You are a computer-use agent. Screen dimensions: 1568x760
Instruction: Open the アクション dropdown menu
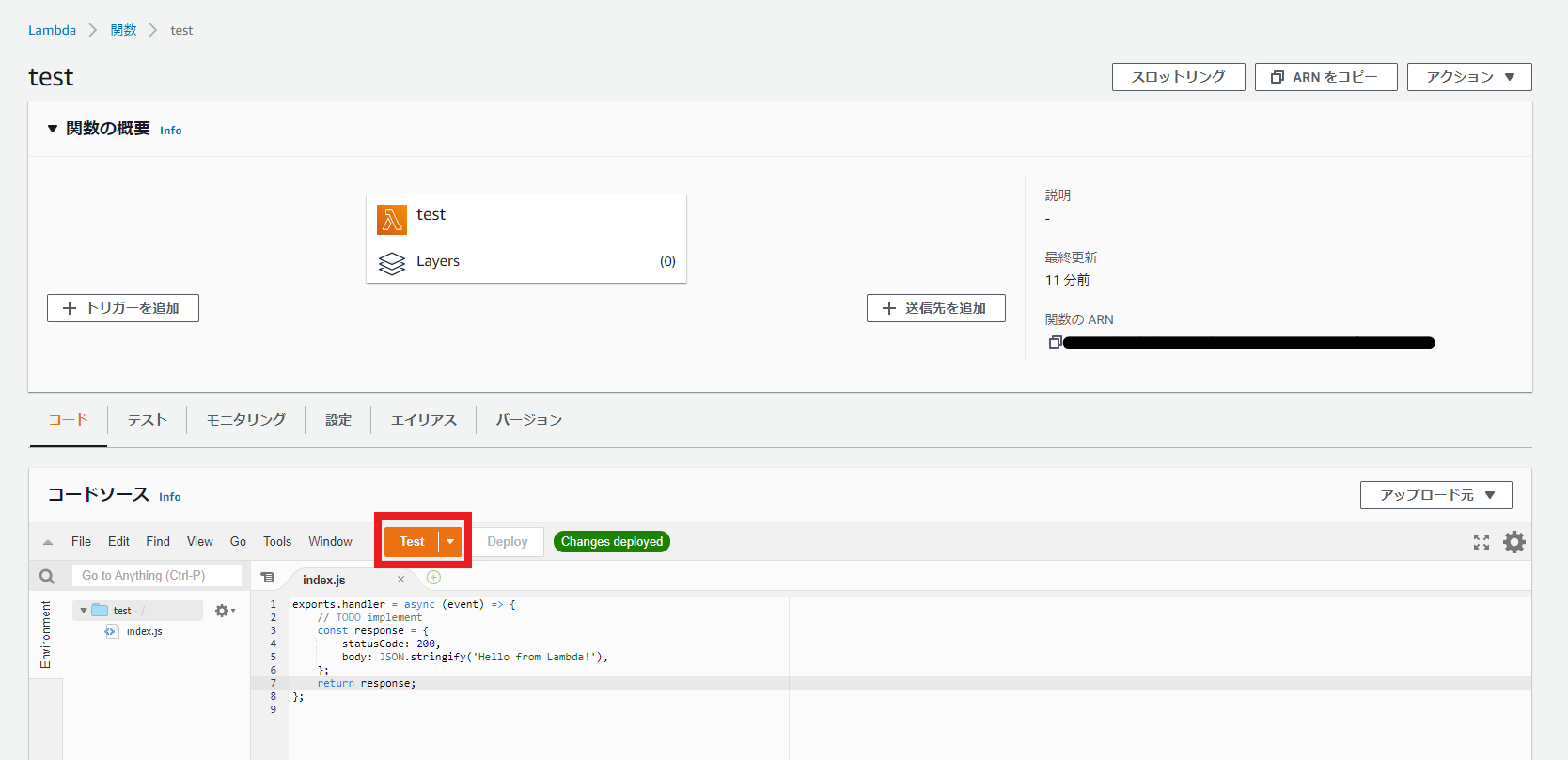pos(1469,77)
